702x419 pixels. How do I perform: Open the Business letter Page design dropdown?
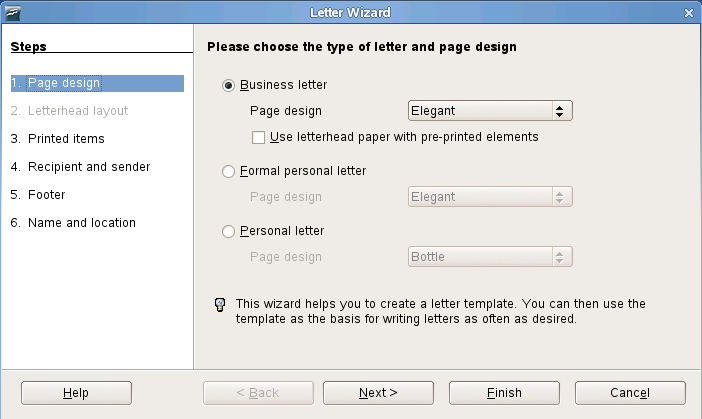tap(490, 111)
